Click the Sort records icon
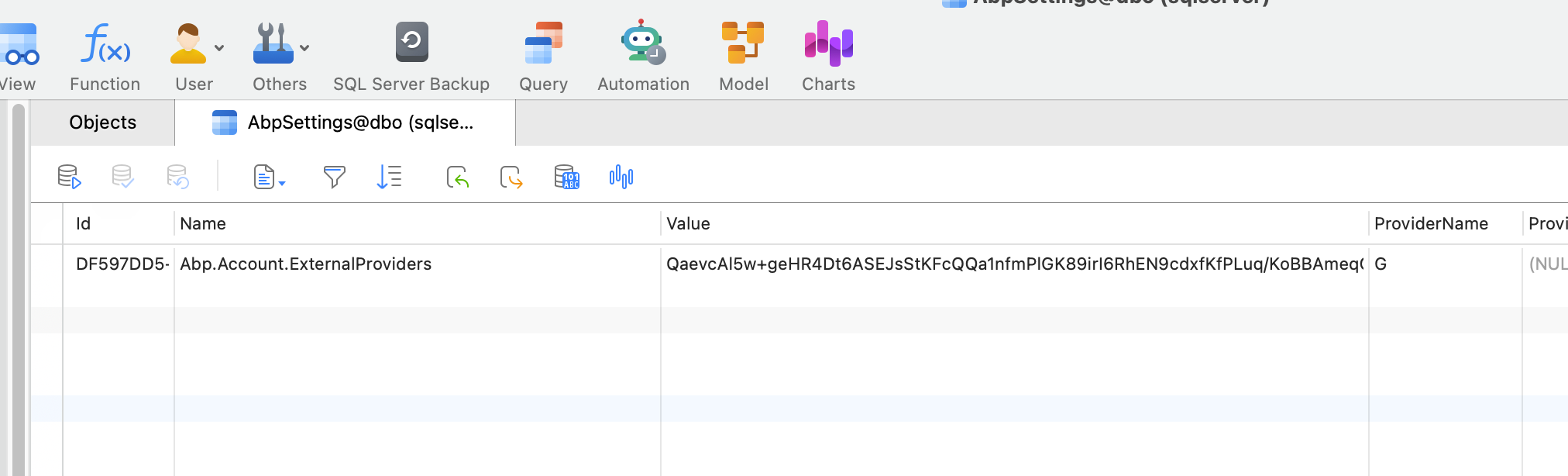The height and width of the screenshot is (476, 1568). click(x=389, y=178)
